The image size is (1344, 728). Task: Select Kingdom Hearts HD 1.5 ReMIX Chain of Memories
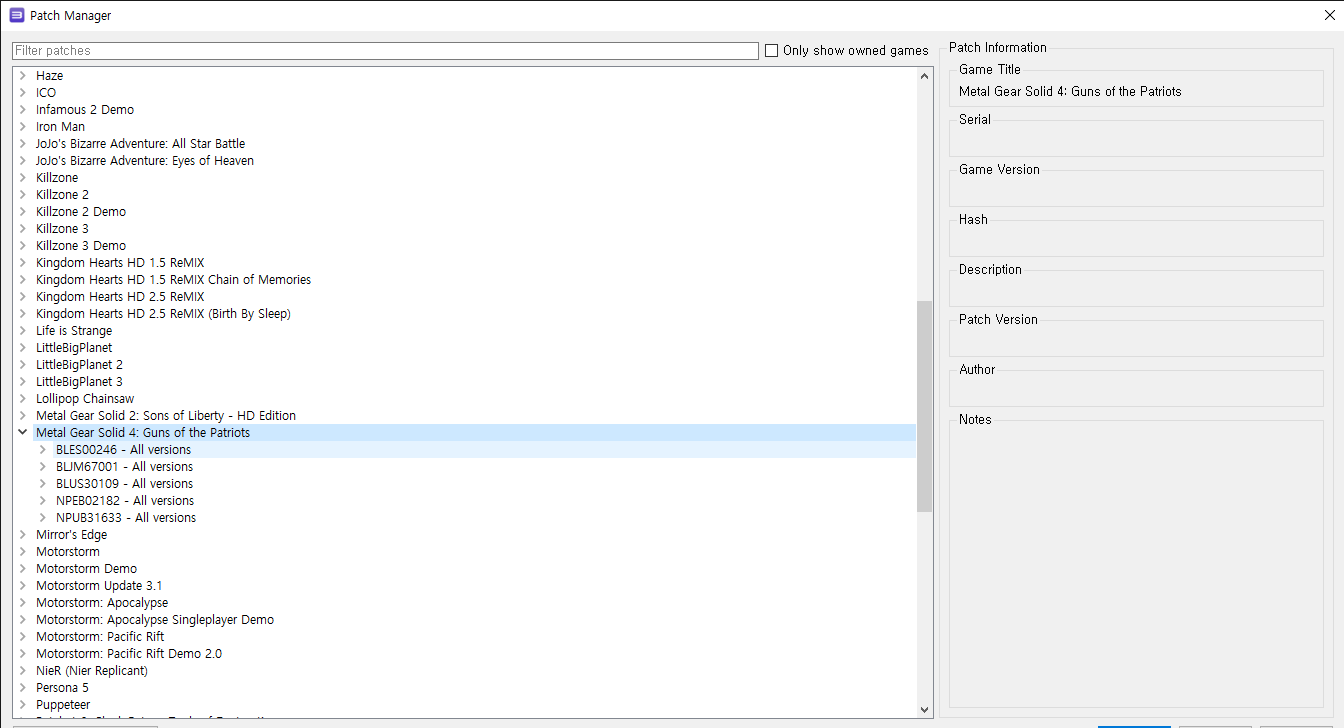click(x=173, y=280)
